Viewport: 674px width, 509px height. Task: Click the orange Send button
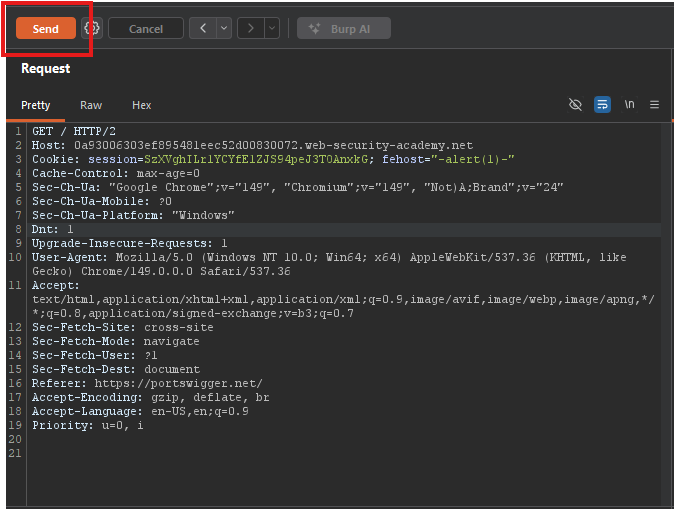point(46,28)
